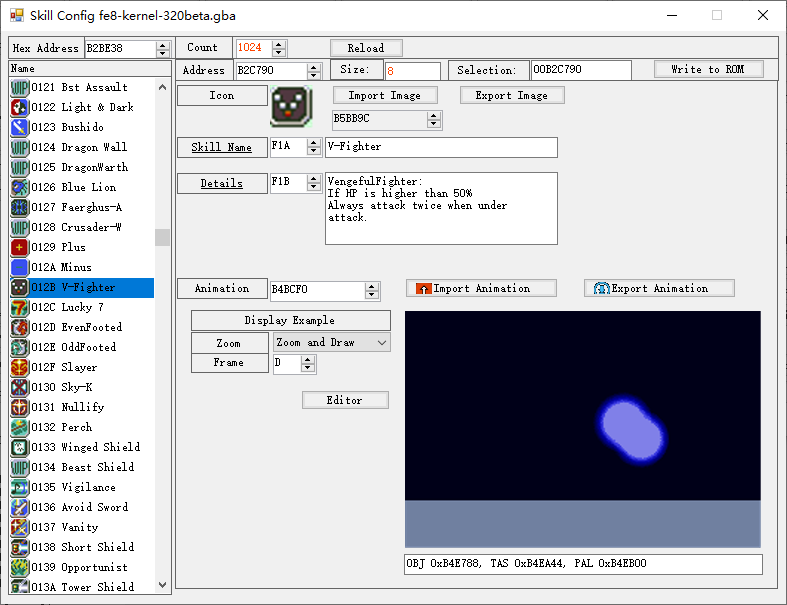Click the Reload button

366,48
